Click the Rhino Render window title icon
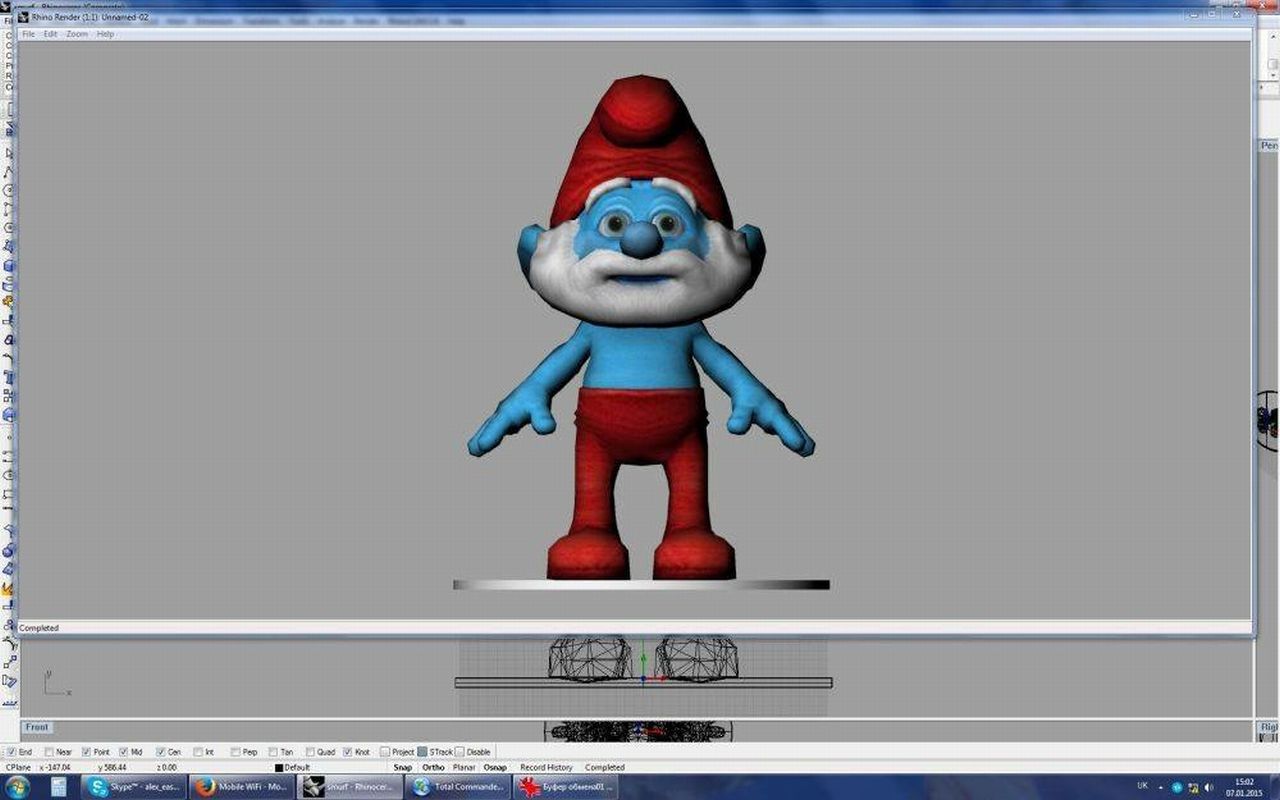Viewport: 1280px width, 800px height. pyautogui.click(x=23, y=17)
